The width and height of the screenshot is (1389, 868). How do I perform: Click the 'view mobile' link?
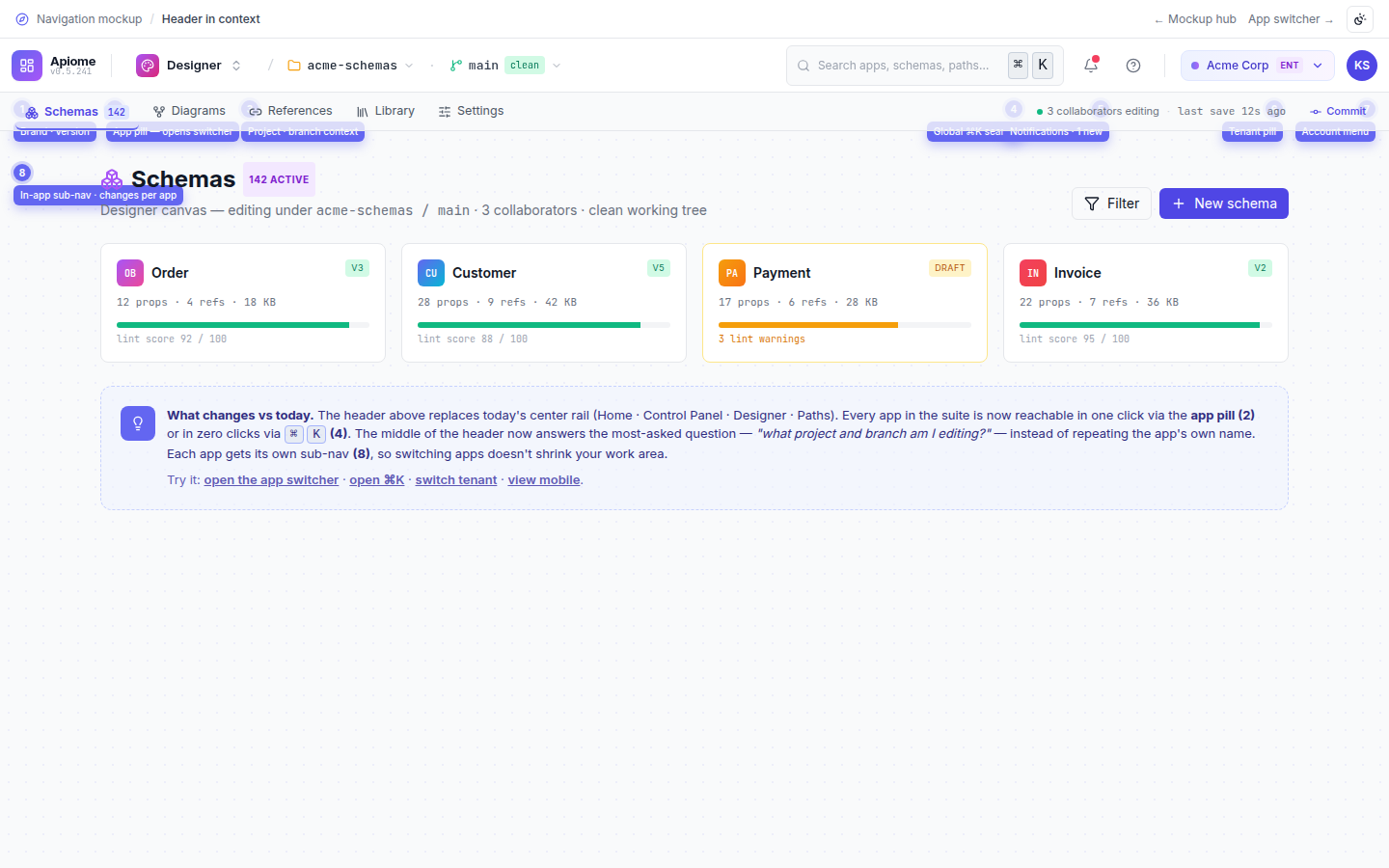click(x=544, y=480)
